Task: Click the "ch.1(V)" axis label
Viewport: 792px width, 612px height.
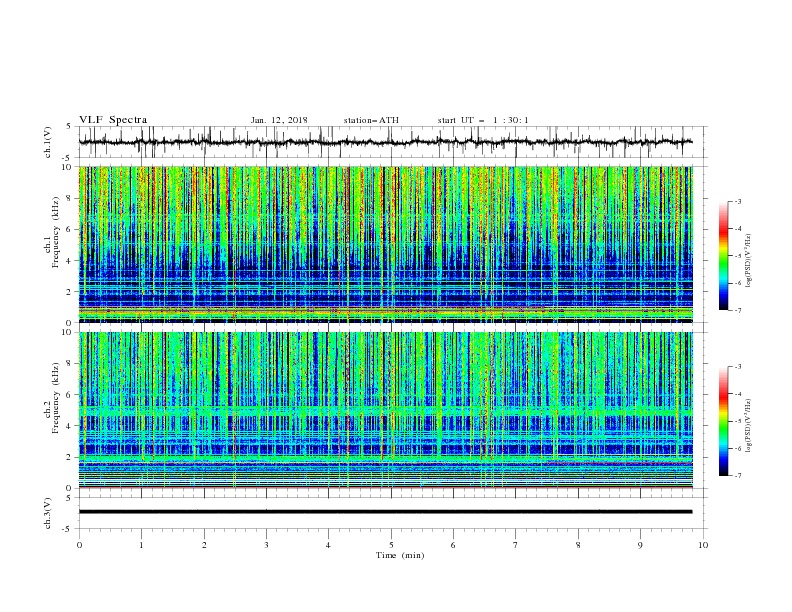Action: pos(48,142)
